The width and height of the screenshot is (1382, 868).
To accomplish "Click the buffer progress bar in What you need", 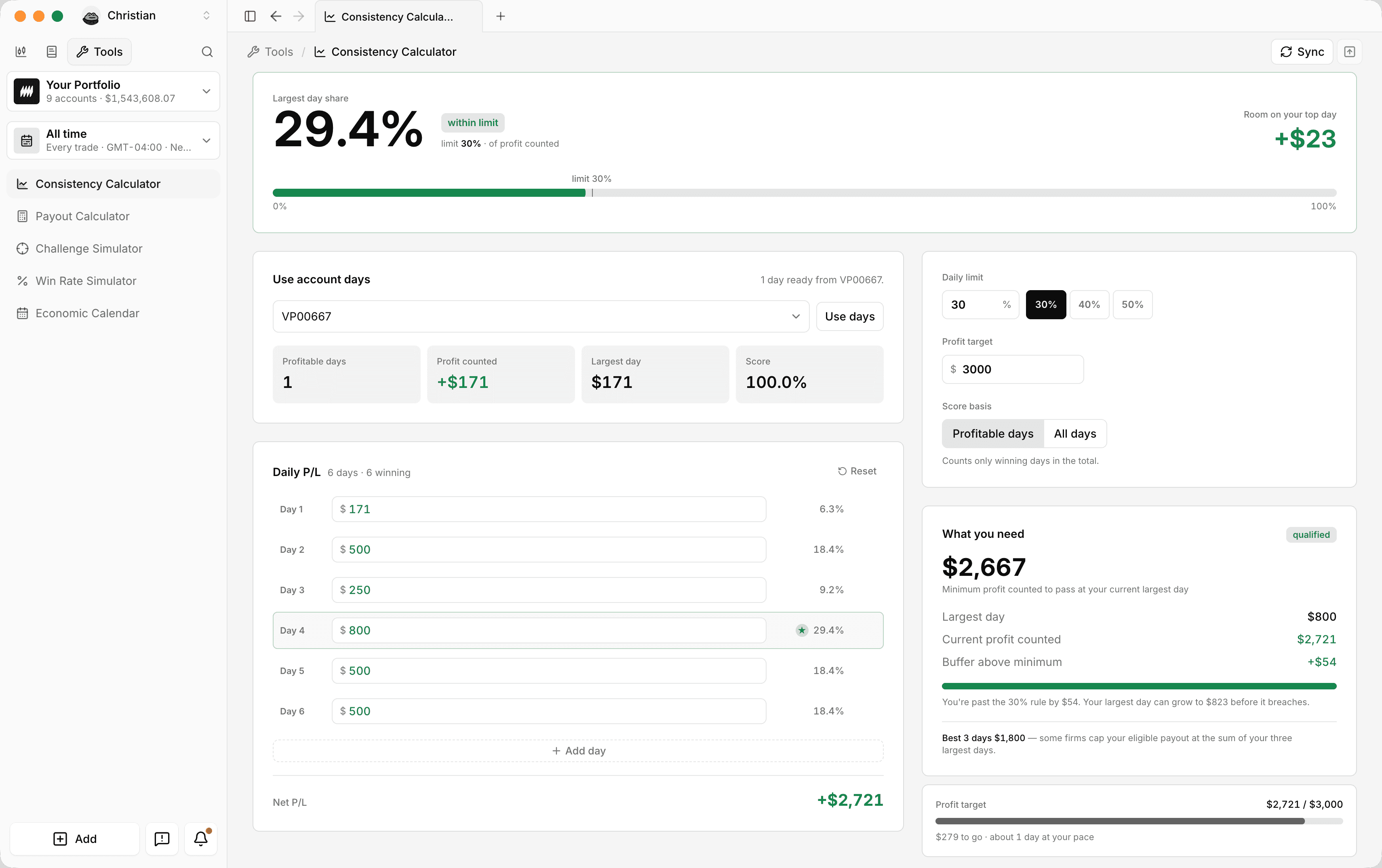I will (x=1139, y=686).
